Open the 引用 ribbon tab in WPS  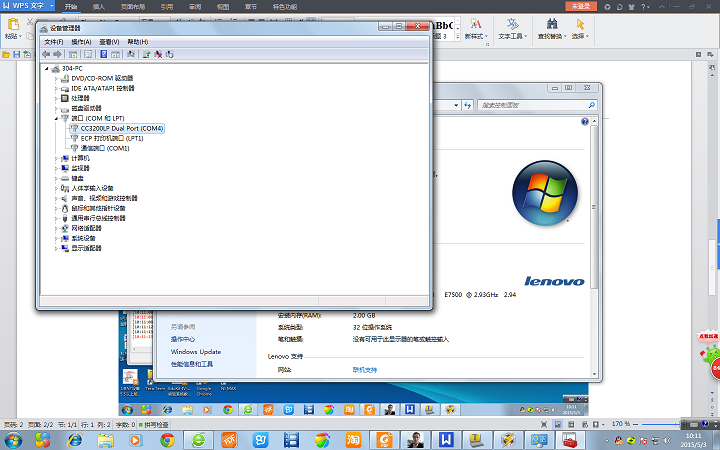click(167, 7)
